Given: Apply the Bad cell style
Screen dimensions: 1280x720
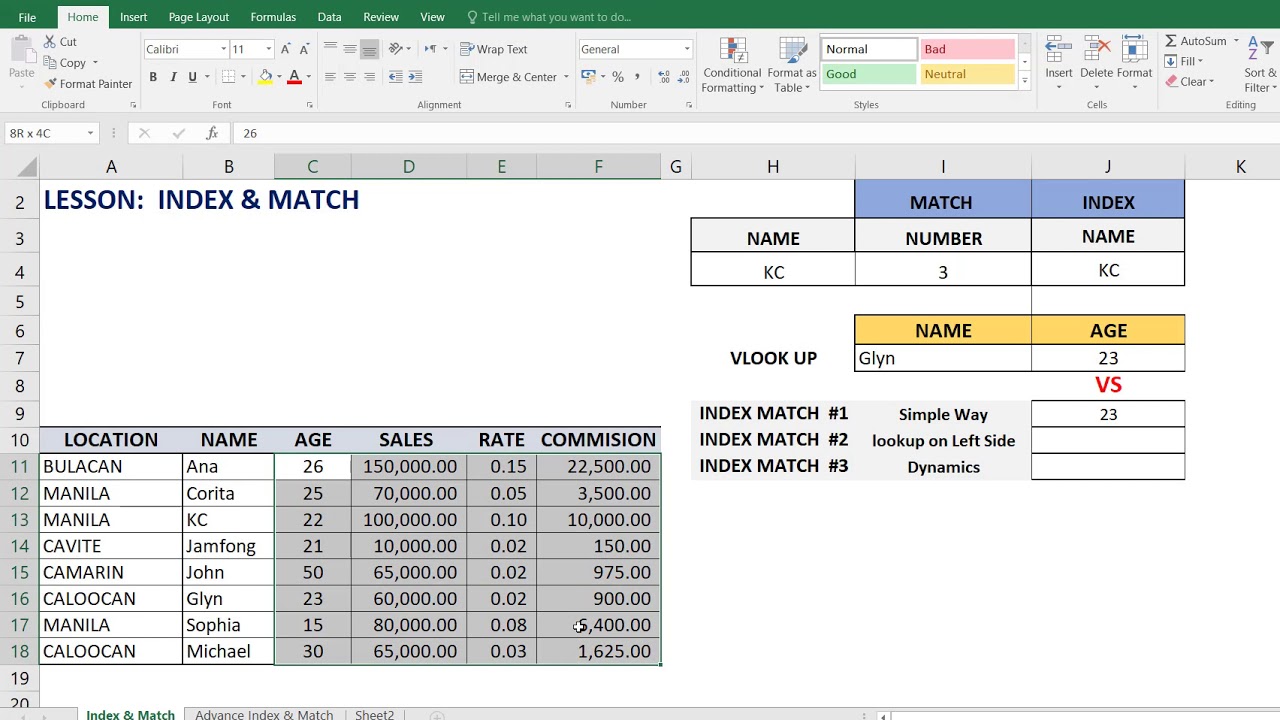Looking at the screenshot, I should pos(967,49).
